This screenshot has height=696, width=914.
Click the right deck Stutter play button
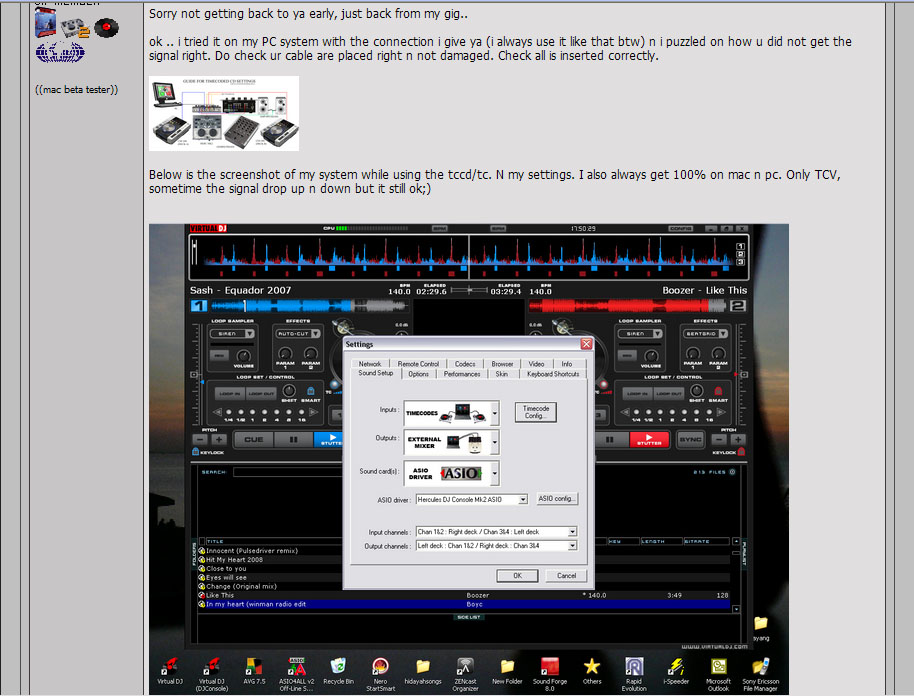pos(648,440)
